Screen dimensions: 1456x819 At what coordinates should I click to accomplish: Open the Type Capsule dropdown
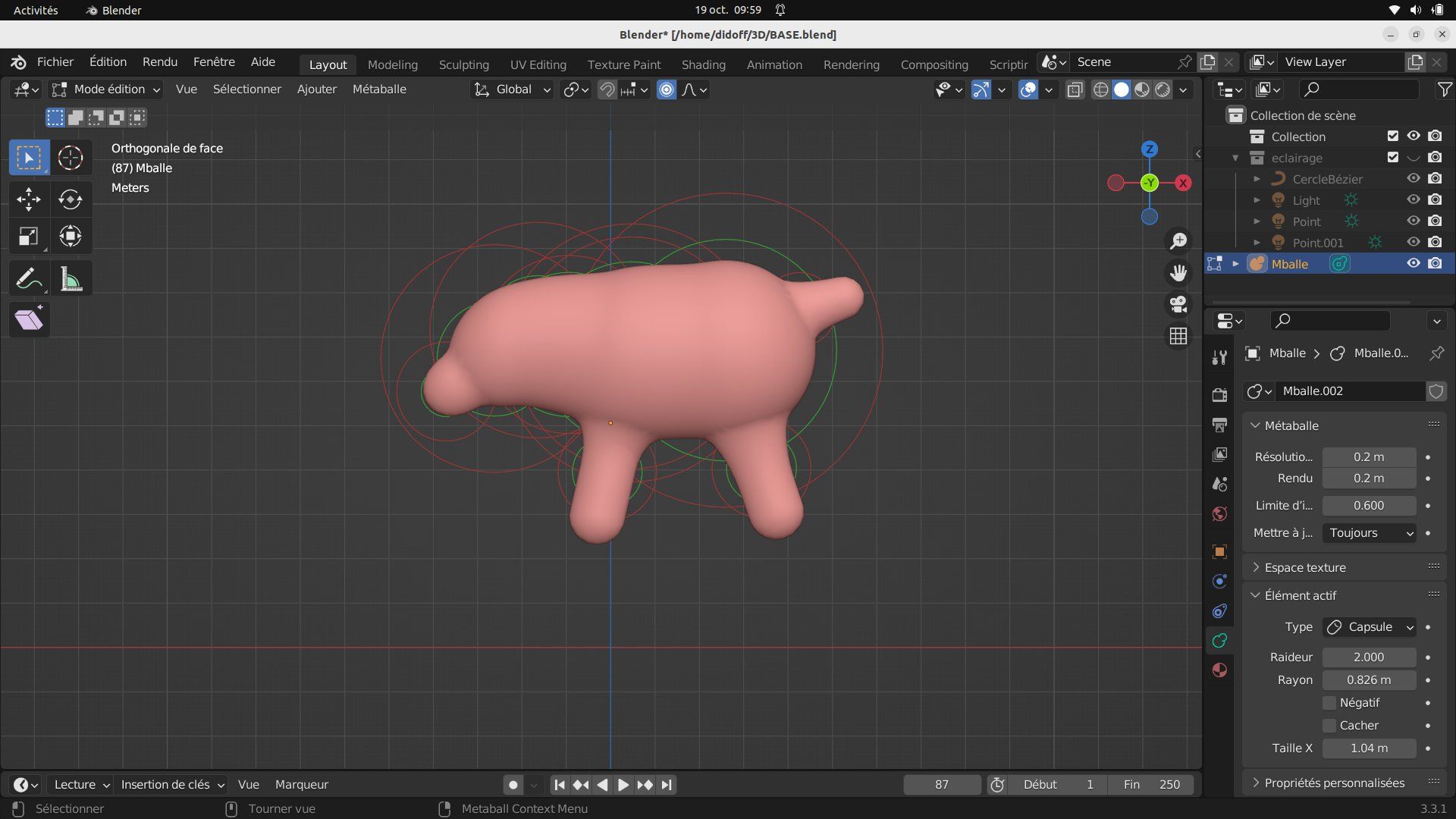[1370, 627]
